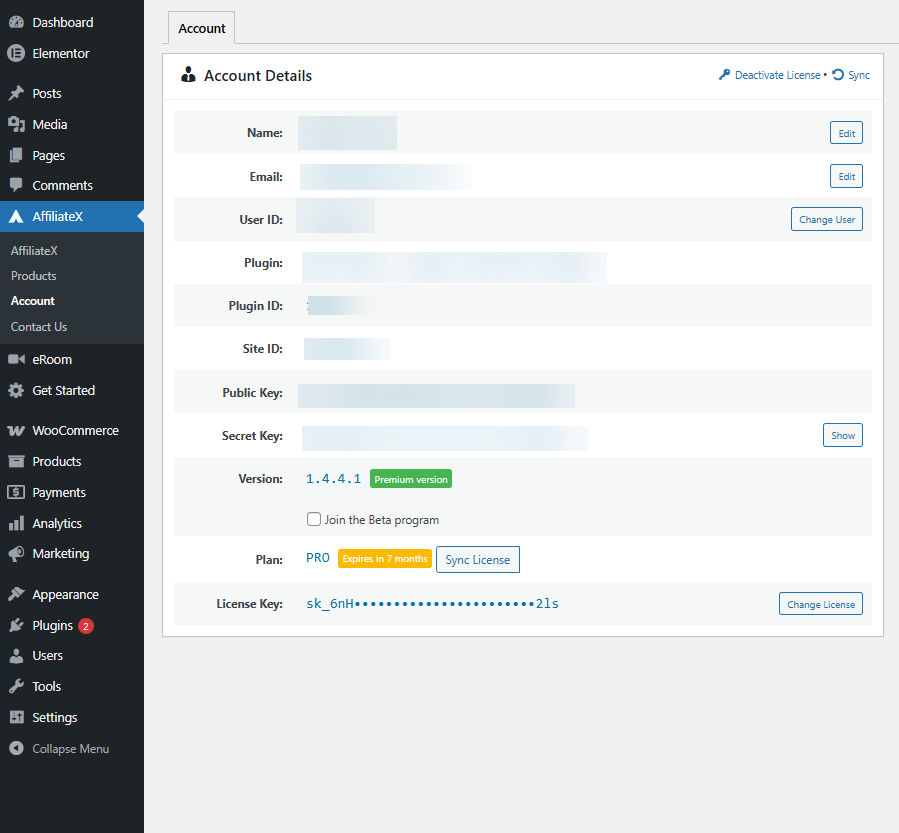This screenshot has width=899, height=833.
Task: Click the Users person icon
Action: pos(16,656)
